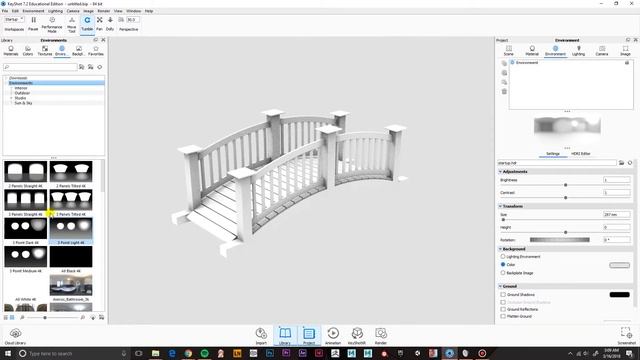Switch to the Camera tab in Project
Screen dimensions: 640x360
pyautogui.click(x=602, y=51)
